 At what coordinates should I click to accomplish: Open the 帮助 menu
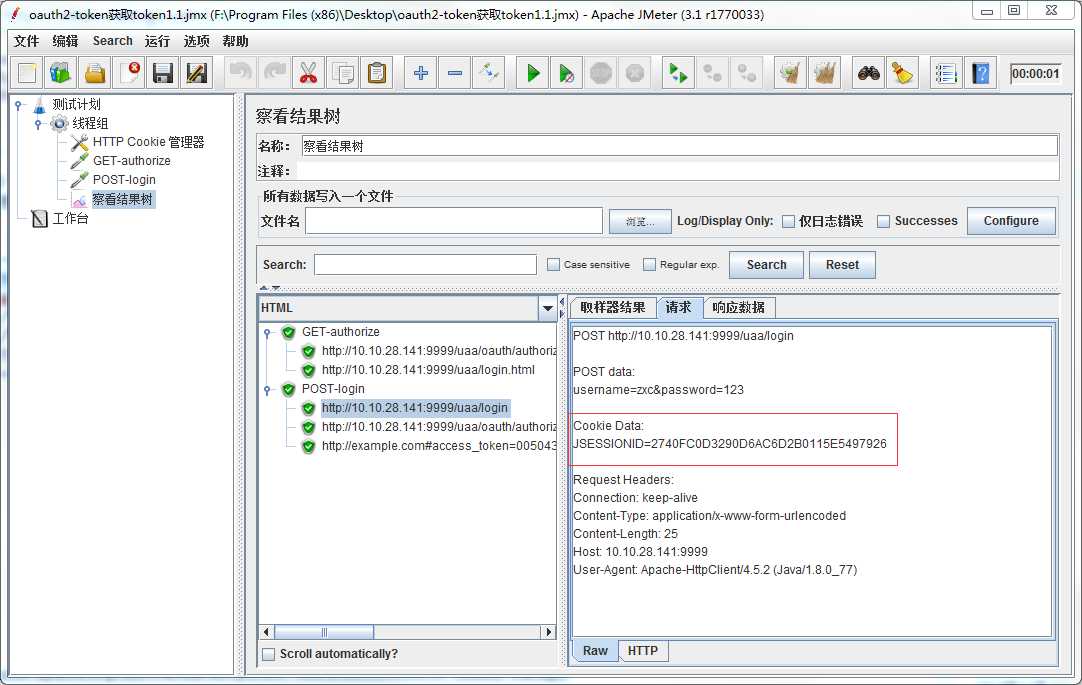coord(235,41)
